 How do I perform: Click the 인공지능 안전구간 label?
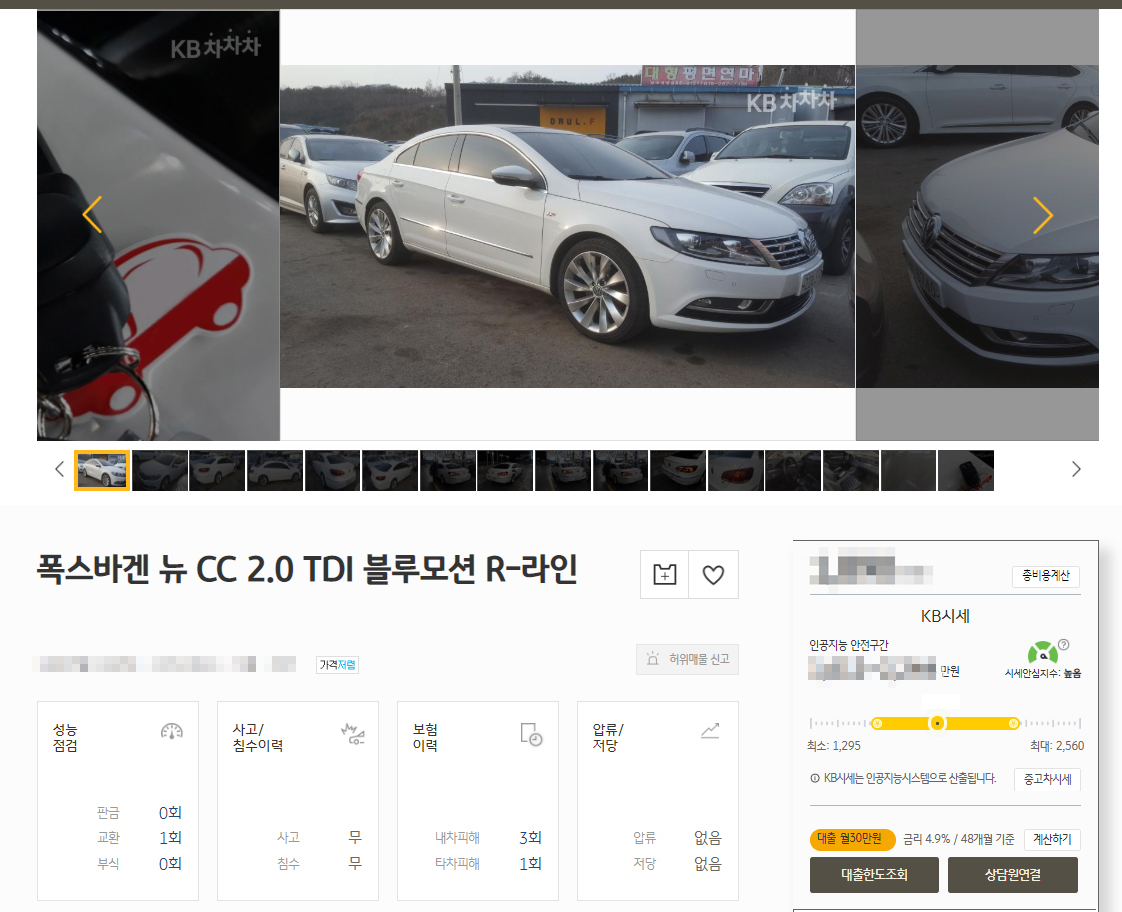[849, 645]
